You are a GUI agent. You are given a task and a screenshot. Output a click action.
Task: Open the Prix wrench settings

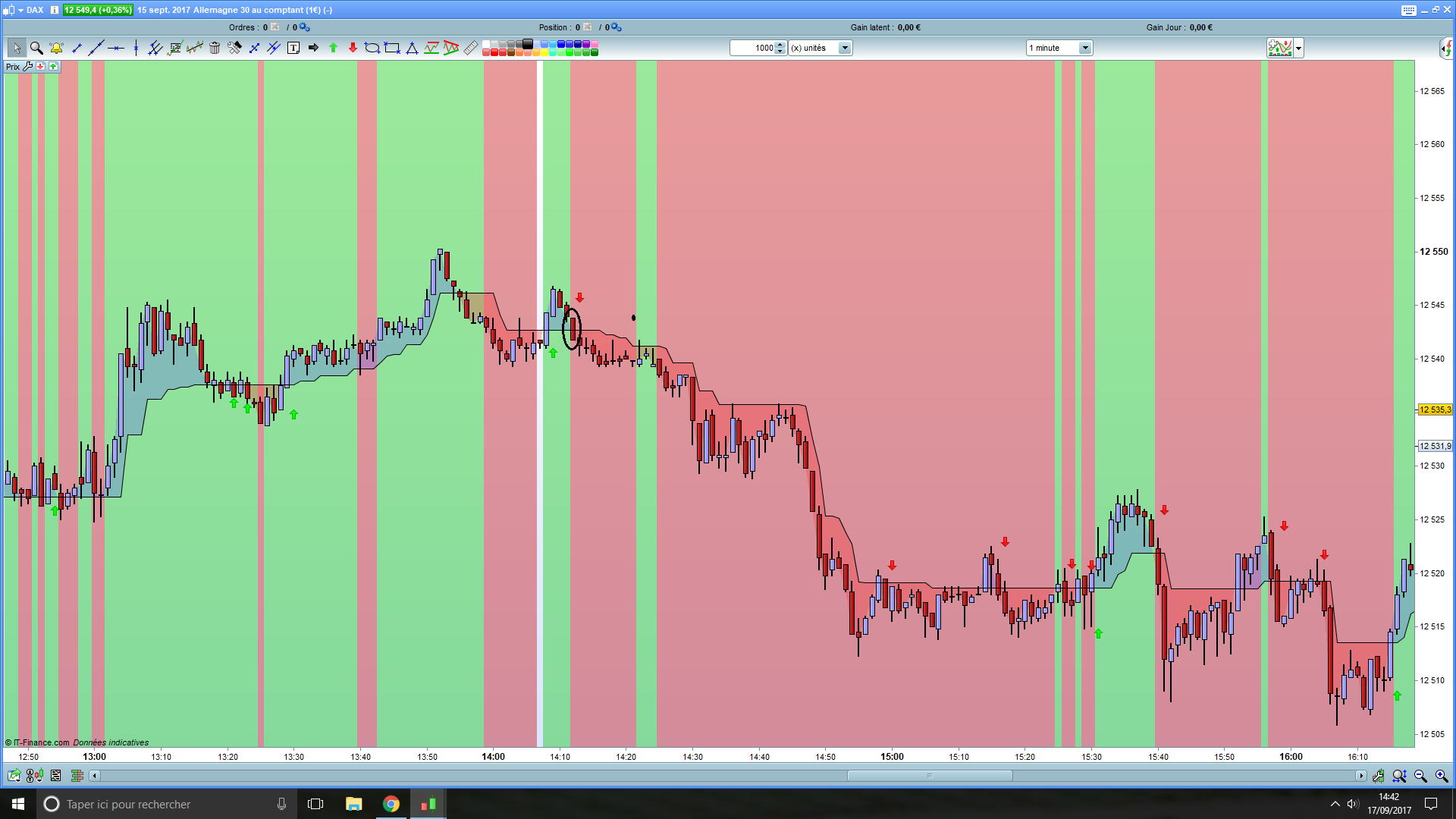tap(28, 67)
